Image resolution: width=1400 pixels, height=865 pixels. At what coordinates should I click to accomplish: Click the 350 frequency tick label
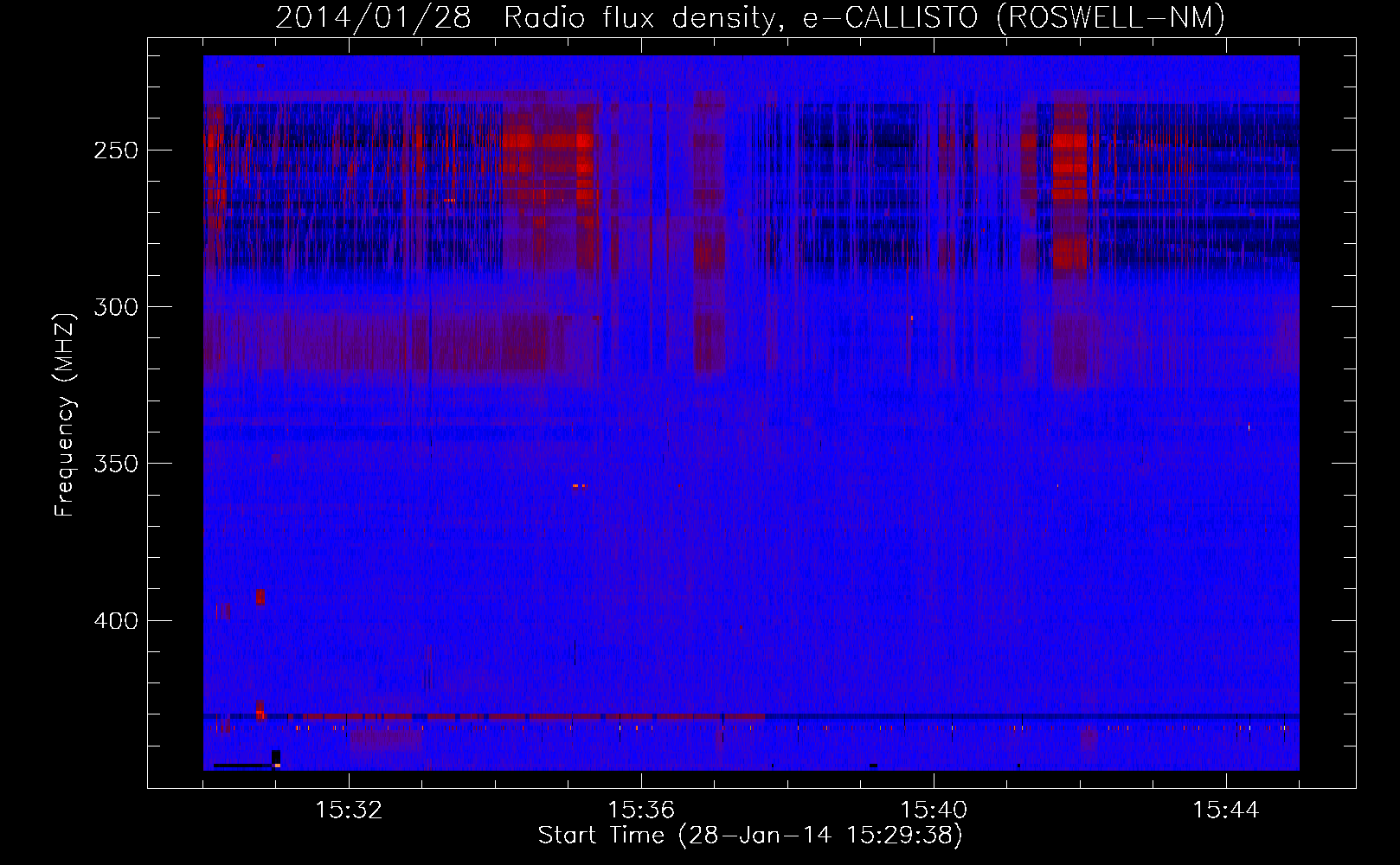pyautogui.click(x=116, y=465)
